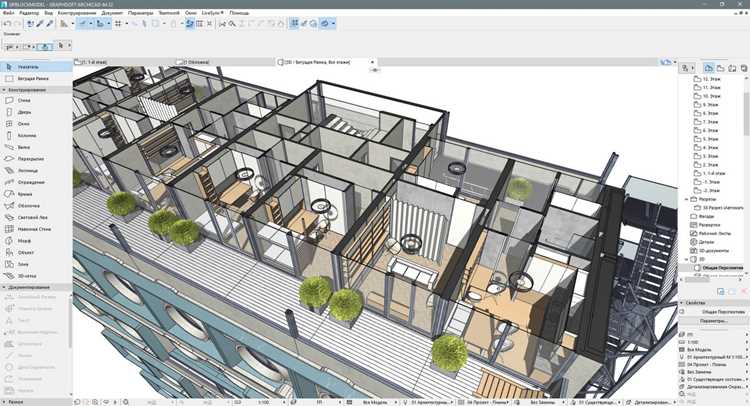Collapse the Документирование toolbox section

tap(4, 287)
